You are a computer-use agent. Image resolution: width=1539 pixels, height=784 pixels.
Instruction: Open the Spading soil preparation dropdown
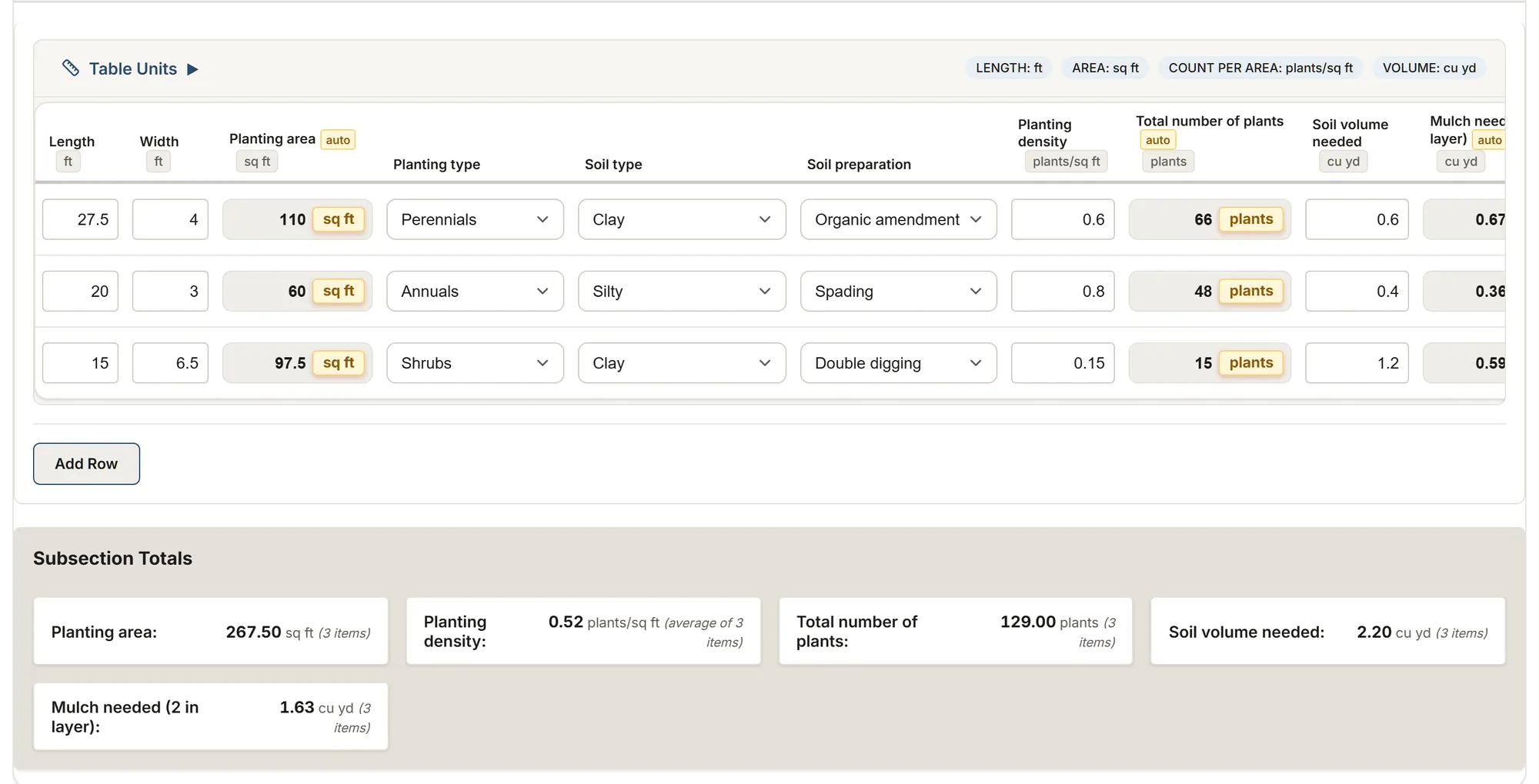pyautogui.click(x=898, y=291)
